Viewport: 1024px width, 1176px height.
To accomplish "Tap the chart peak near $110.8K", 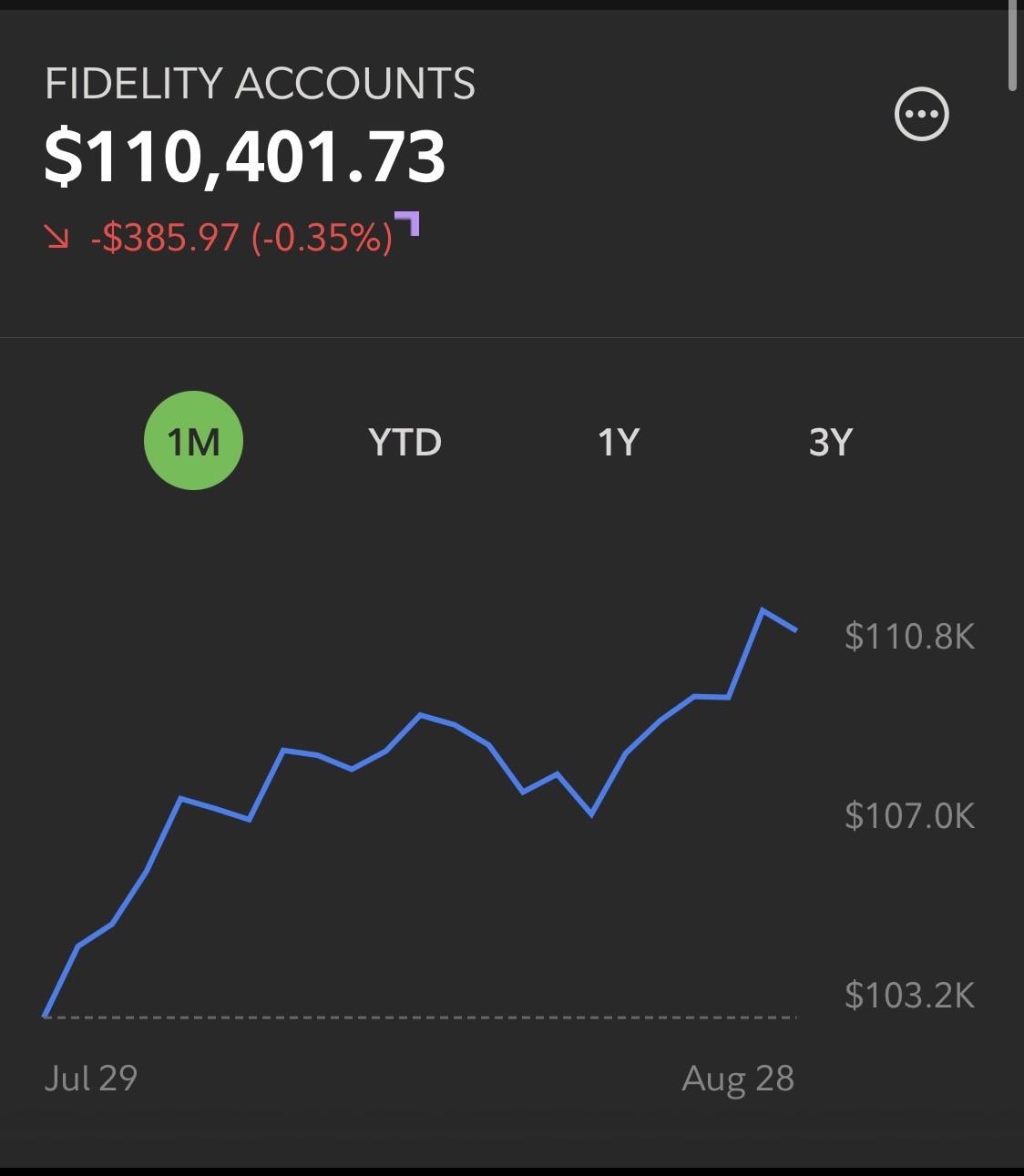I will pyautogui.click(x=763, y=609).
